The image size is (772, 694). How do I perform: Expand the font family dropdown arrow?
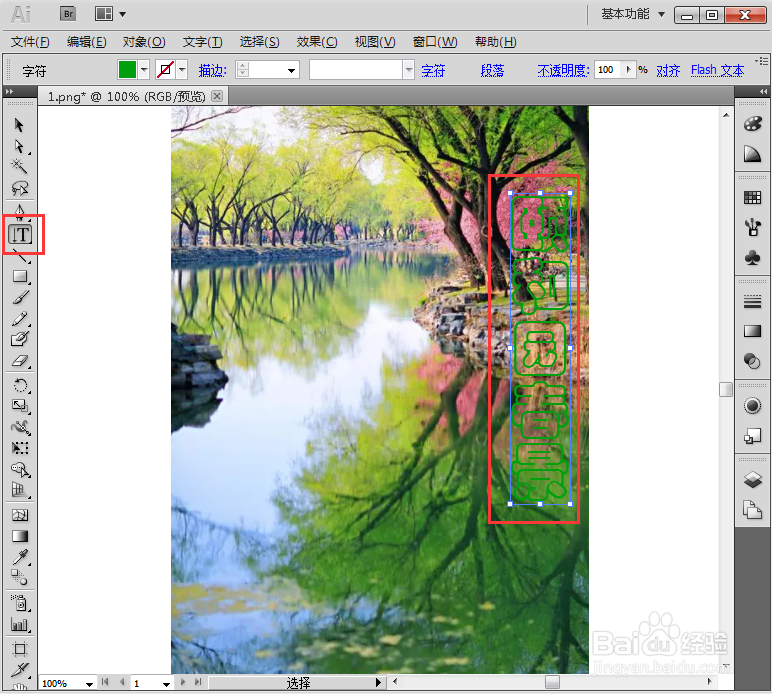tap(409, 70)
